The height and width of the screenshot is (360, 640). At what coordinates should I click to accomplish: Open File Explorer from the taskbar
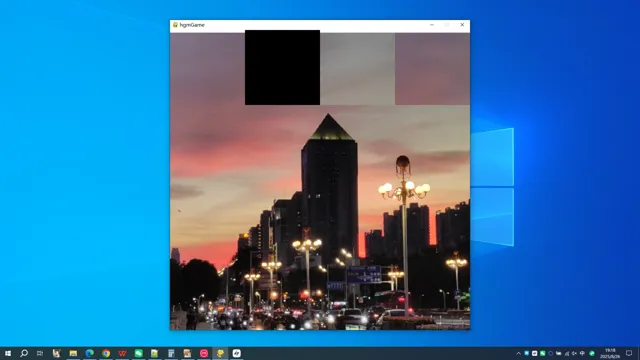click(73, 353)
